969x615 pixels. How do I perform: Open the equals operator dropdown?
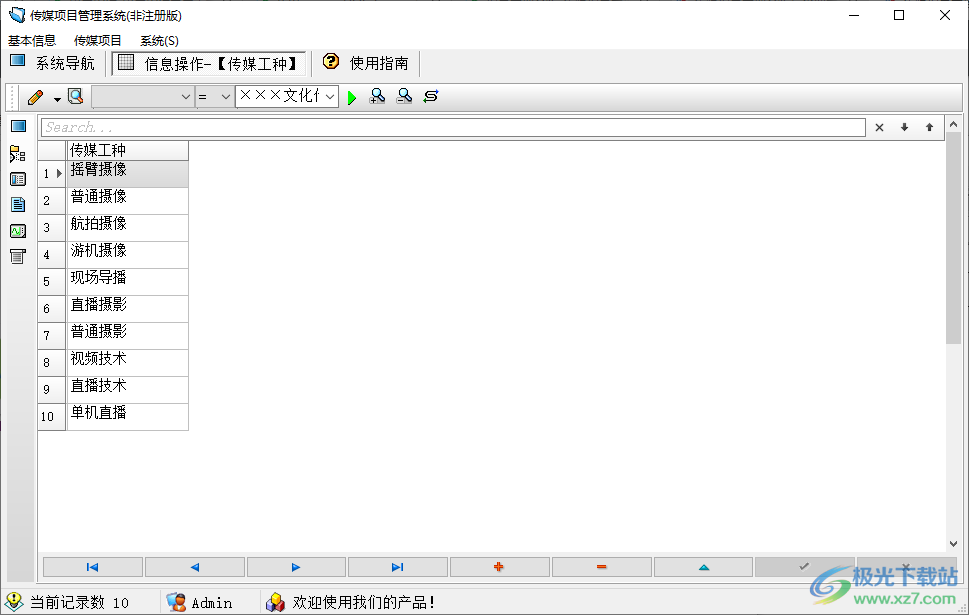coord(225,97)
